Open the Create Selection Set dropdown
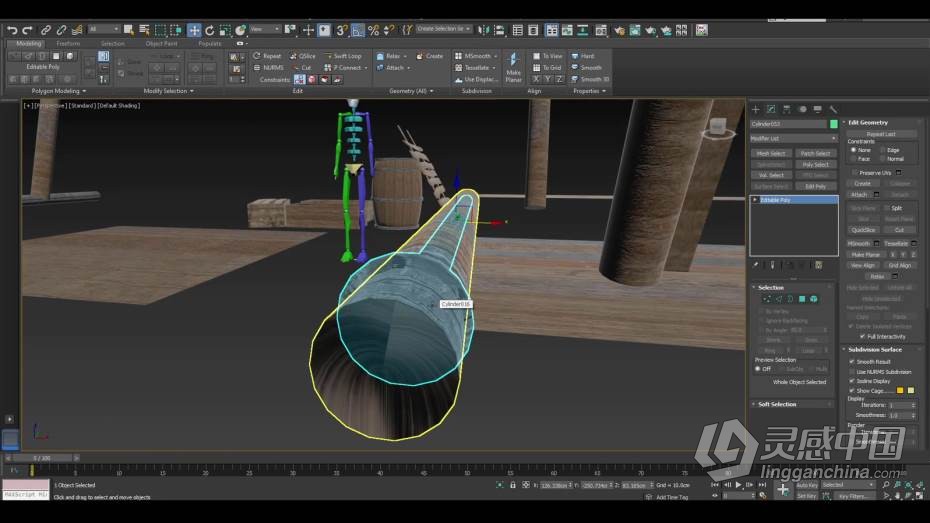Viewport: 930px width, 523px height. [x=444, y=28]
